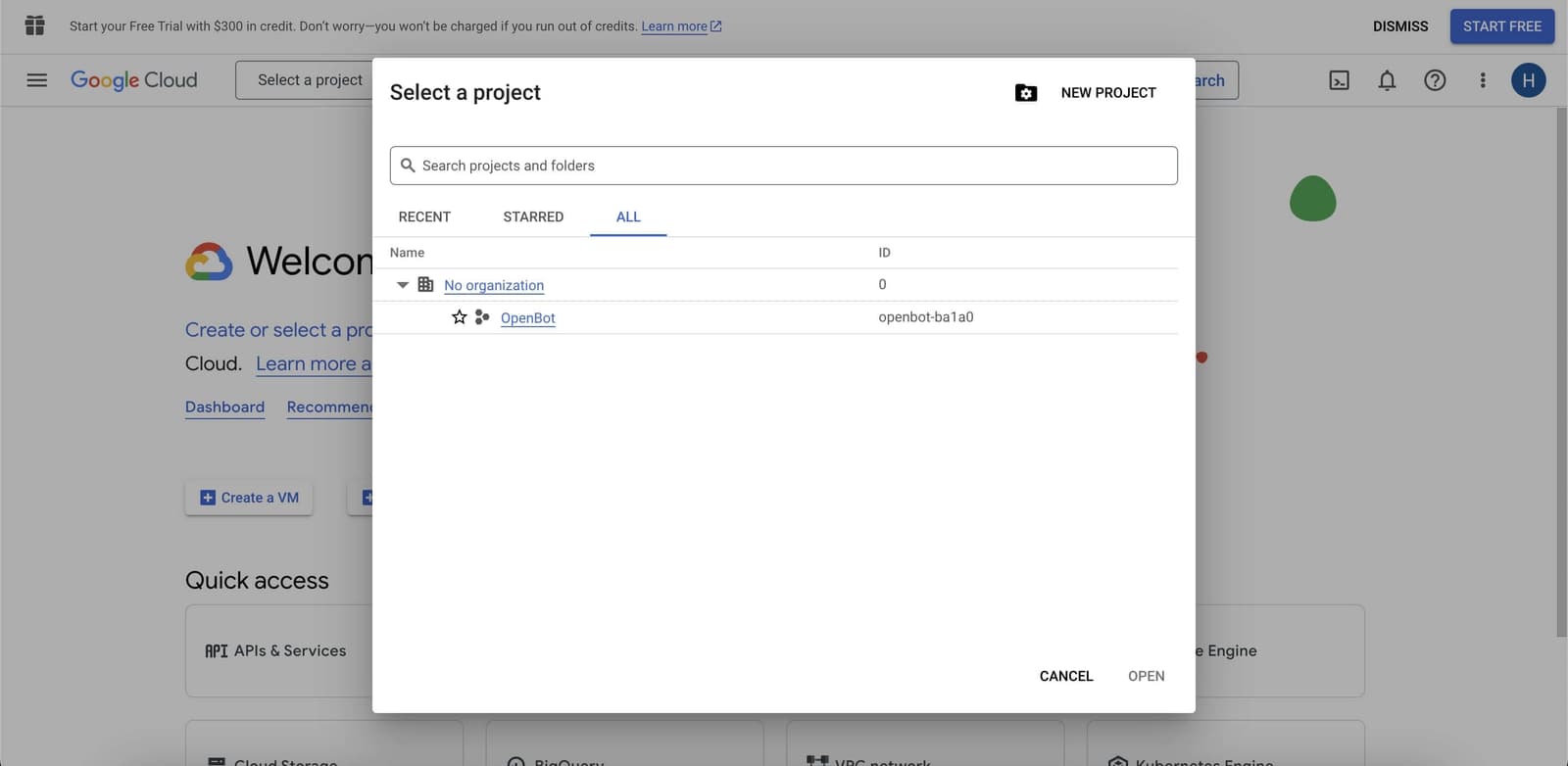Image resolution: width=1568 pixels, height=766 pixels.
Task: Switch to the RECENT tab
Action: [x=424, y=216]
